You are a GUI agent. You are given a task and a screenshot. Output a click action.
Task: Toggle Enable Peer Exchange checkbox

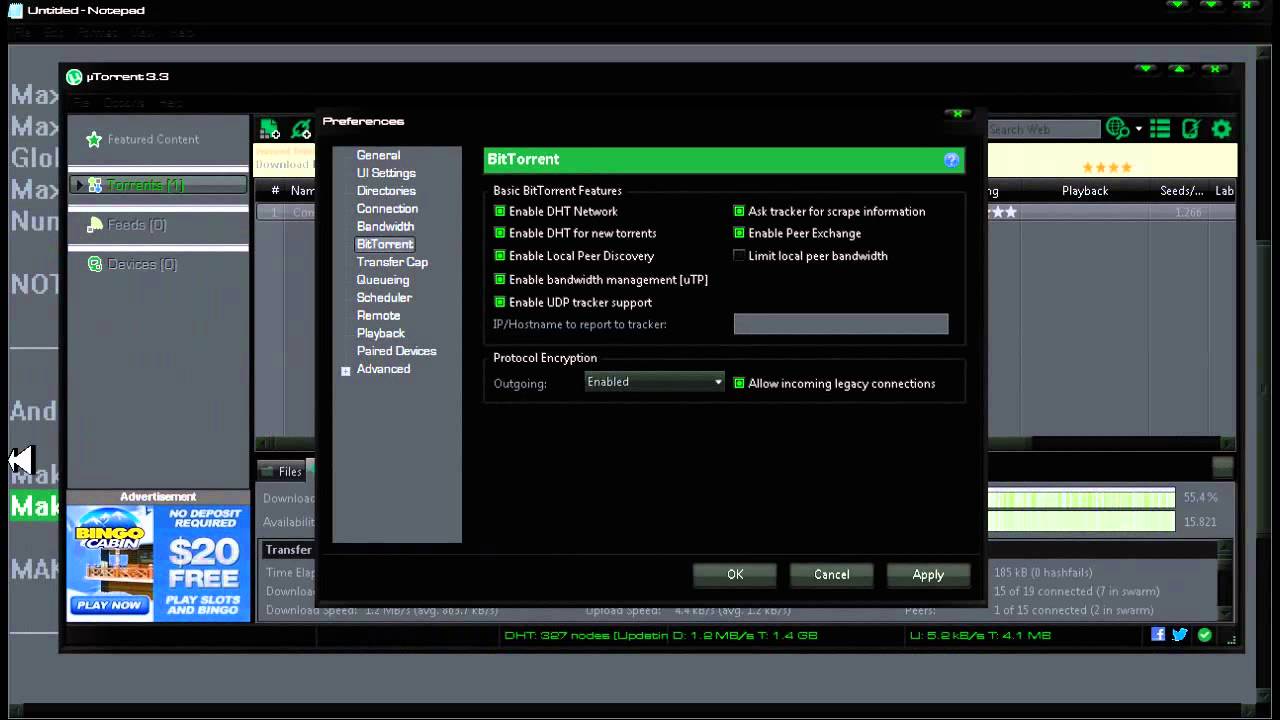coord(739,234)
